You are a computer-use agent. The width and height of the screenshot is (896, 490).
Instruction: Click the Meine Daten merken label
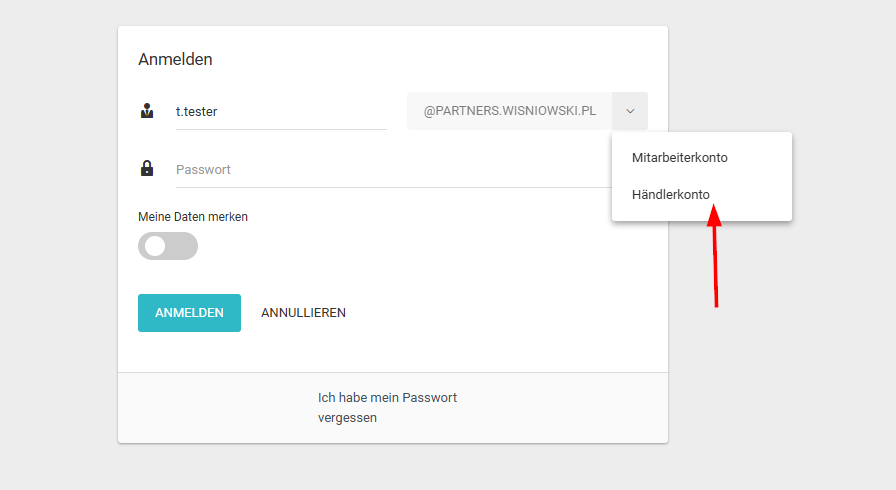pos(193,216)
